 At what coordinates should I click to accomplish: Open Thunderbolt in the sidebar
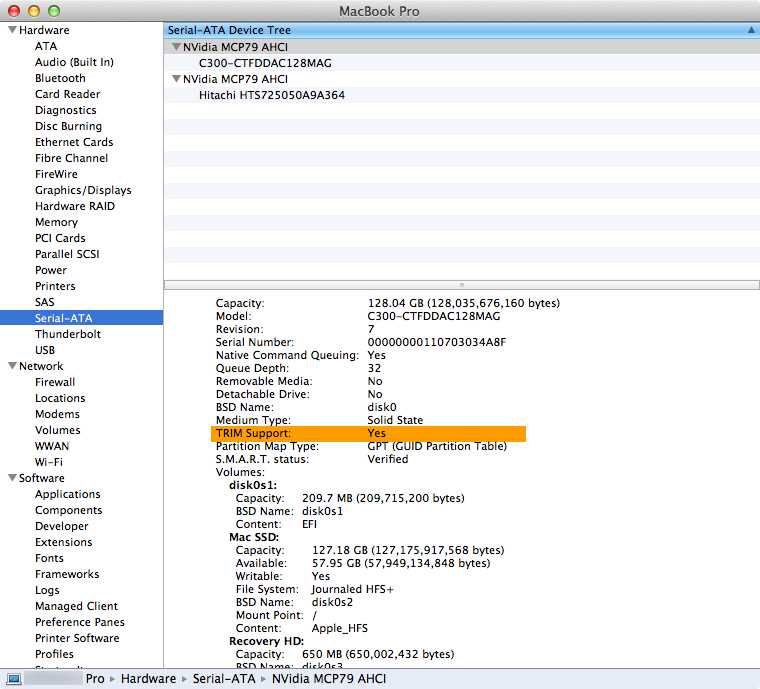point(67,334)
